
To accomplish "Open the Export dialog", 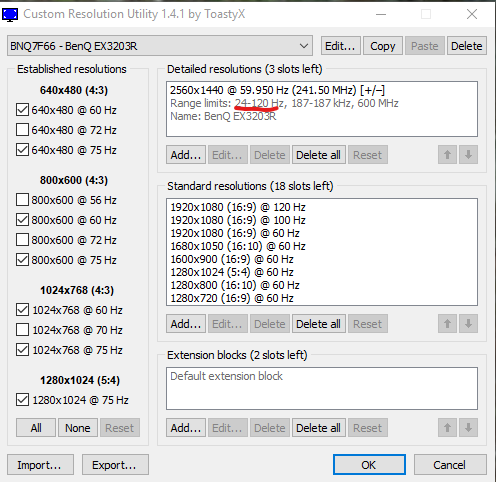I will point(115,465).
